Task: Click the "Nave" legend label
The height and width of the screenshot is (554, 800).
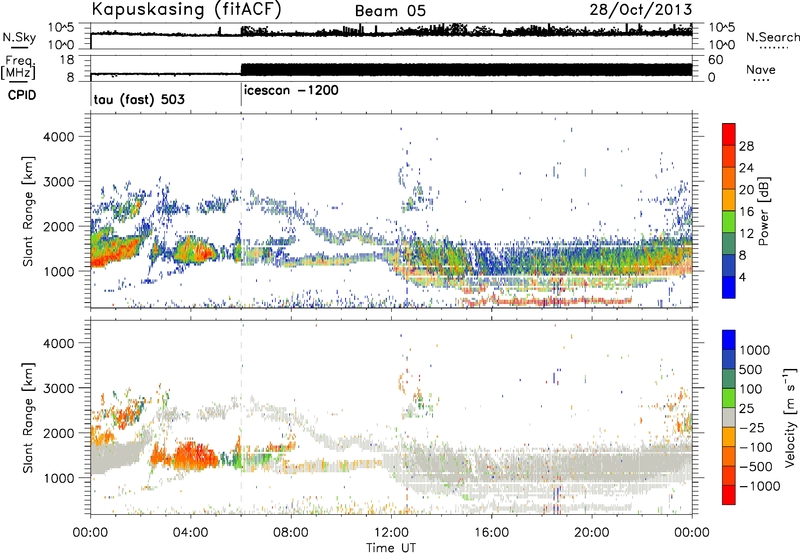Action: click(x=761, y=69)
